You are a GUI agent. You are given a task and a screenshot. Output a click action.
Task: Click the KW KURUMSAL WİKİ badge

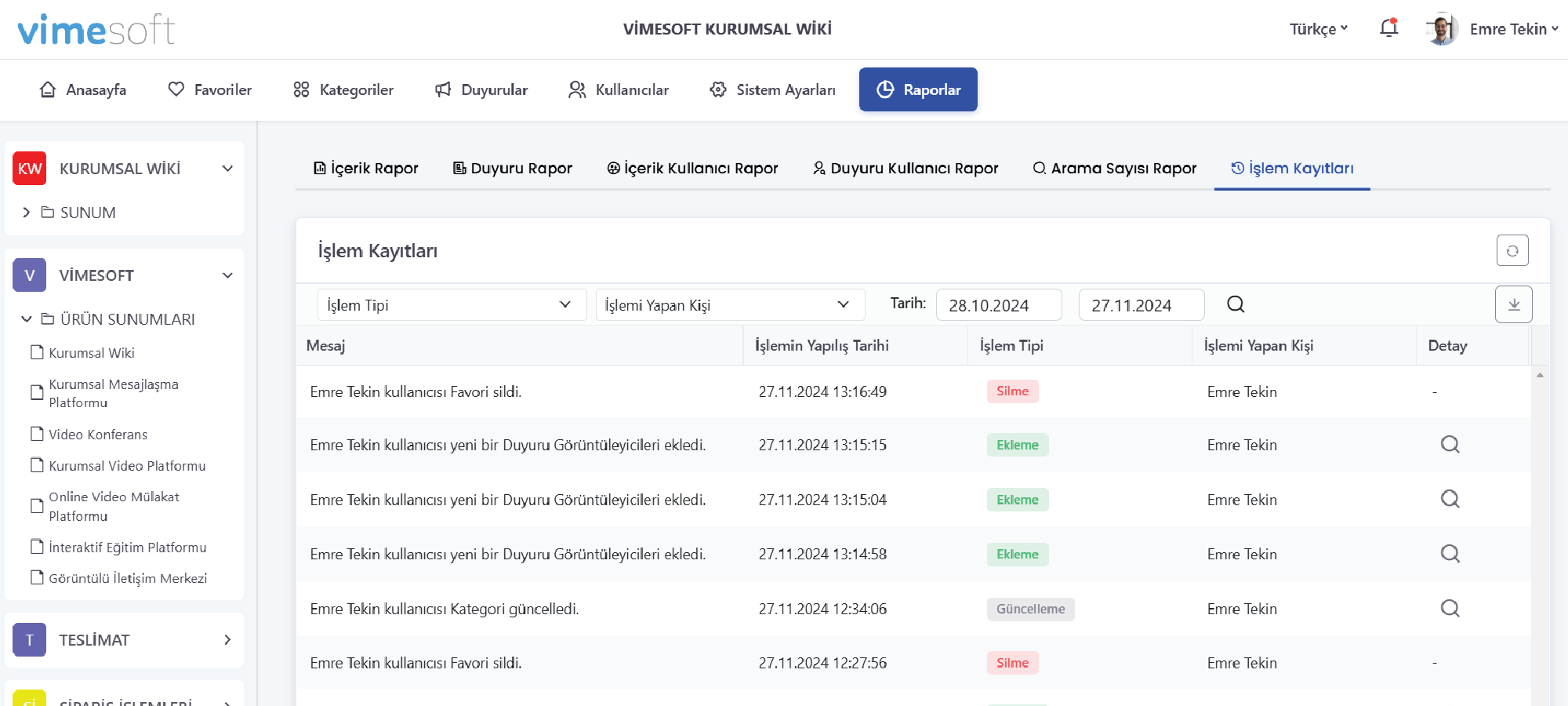coord(30,169)
